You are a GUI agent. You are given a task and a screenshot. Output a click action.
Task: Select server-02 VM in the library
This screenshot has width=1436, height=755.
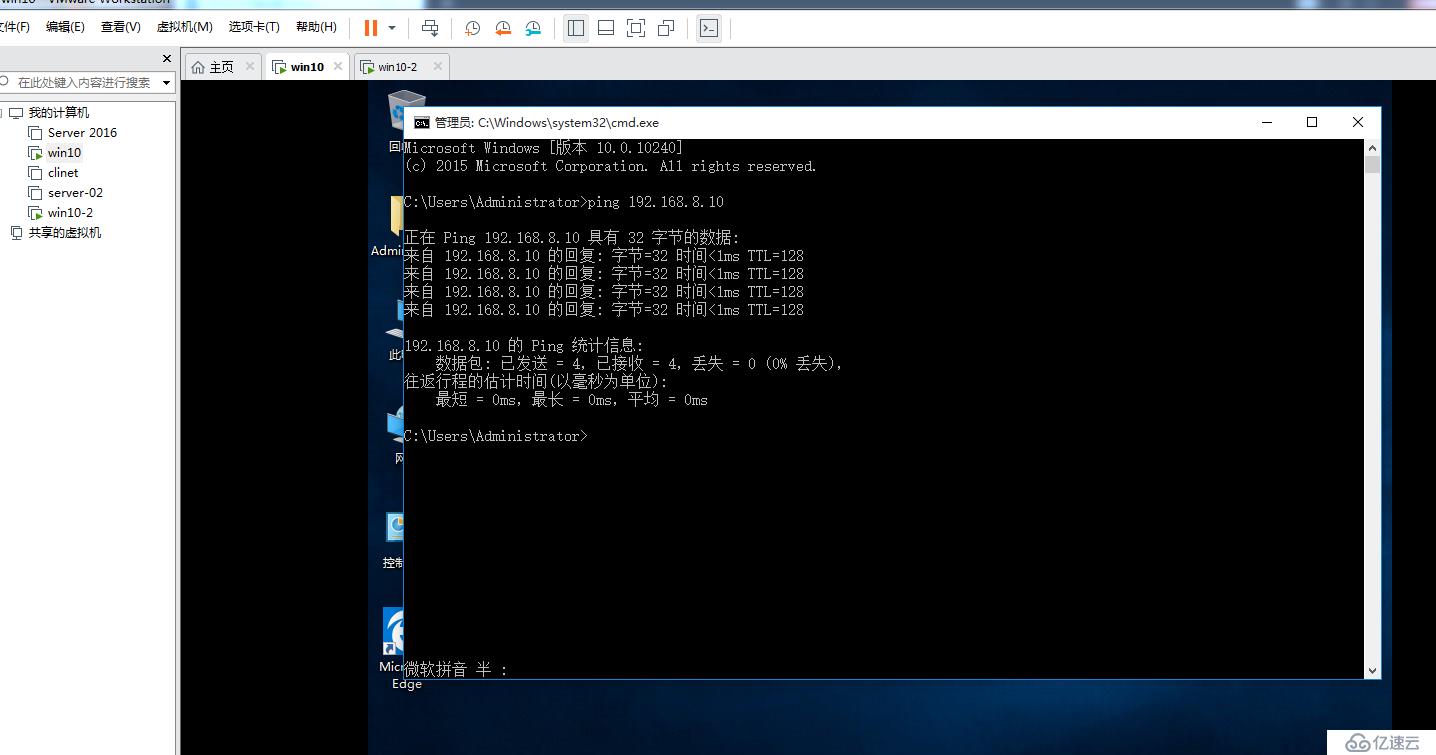pyautogui.click(x=75, y=193)
